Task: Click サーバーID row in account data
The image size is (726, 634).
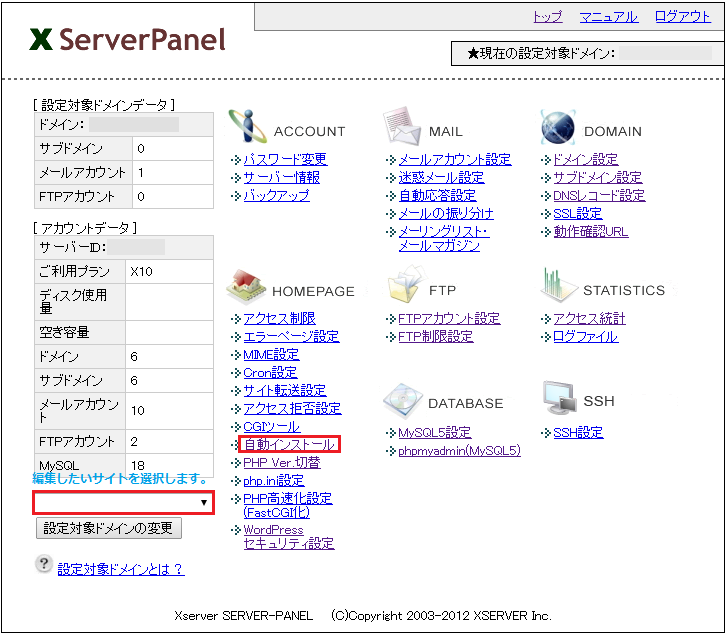Action: pos(124,248)
